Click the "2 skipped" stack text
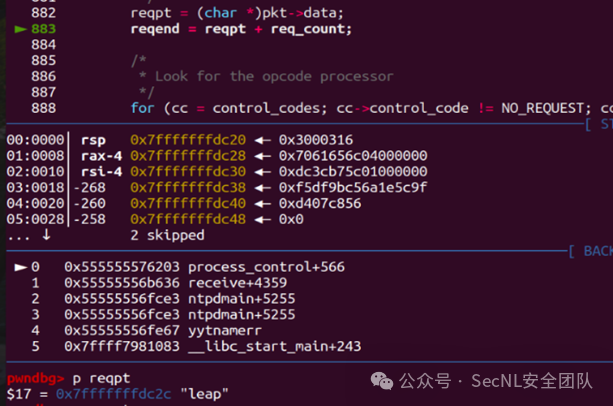Screen dimensions: 613x406 [167, 235]
